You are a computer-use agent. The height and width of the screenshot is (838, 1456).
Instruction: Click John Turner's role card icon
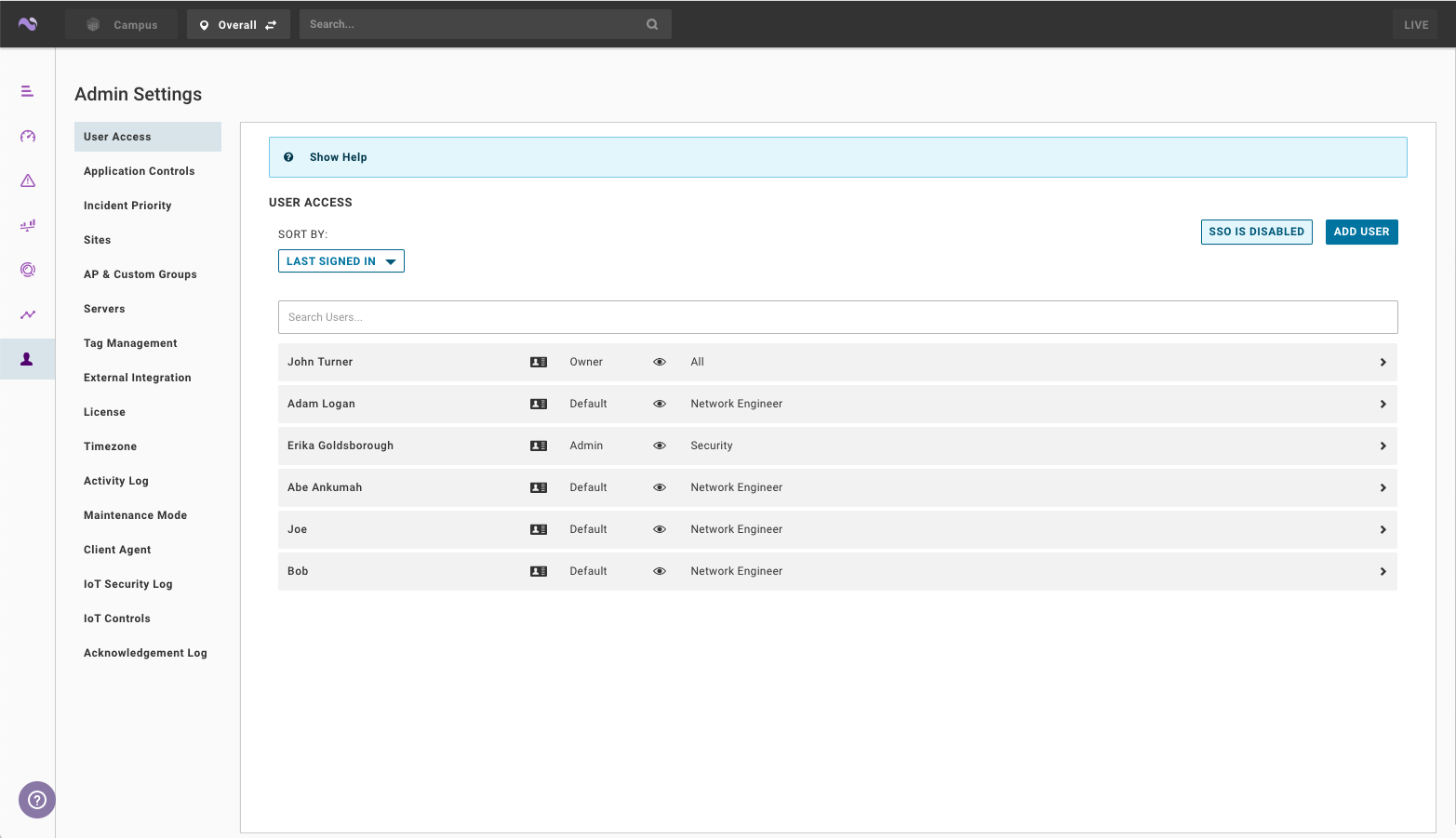(539, 362)
